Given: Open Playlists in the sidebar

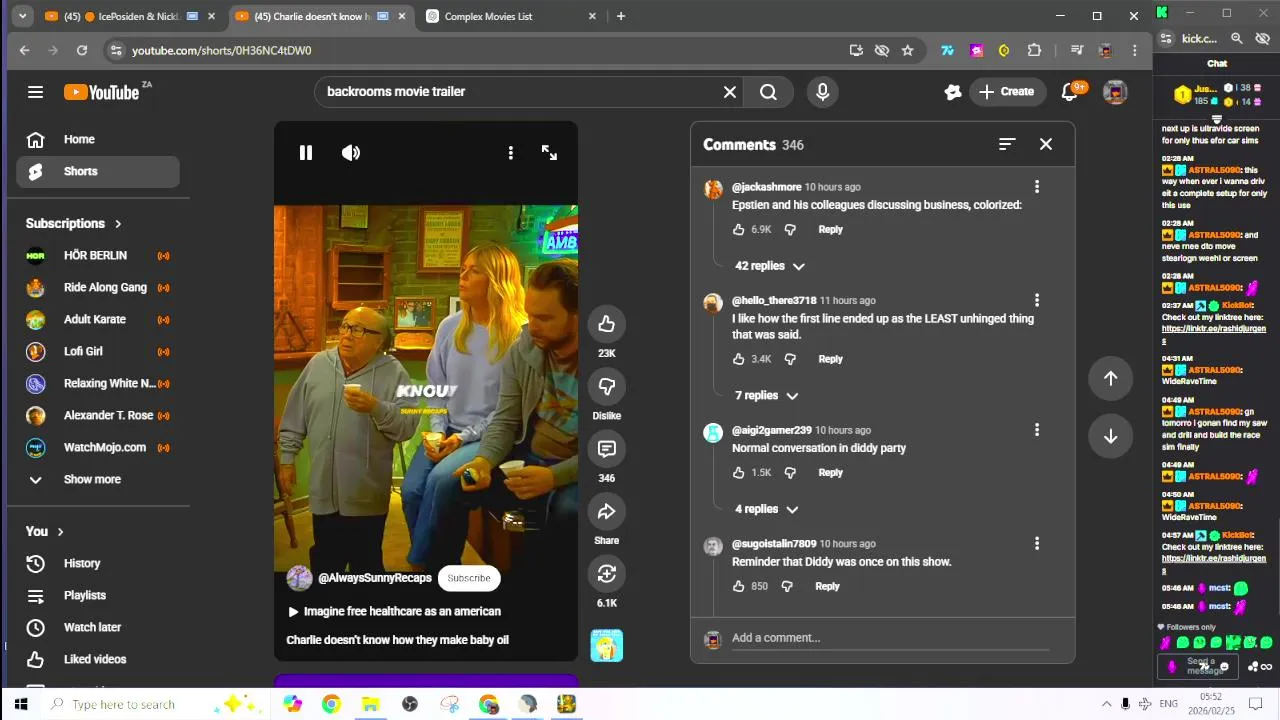Looking at the screenshot, I should (98, 596).
